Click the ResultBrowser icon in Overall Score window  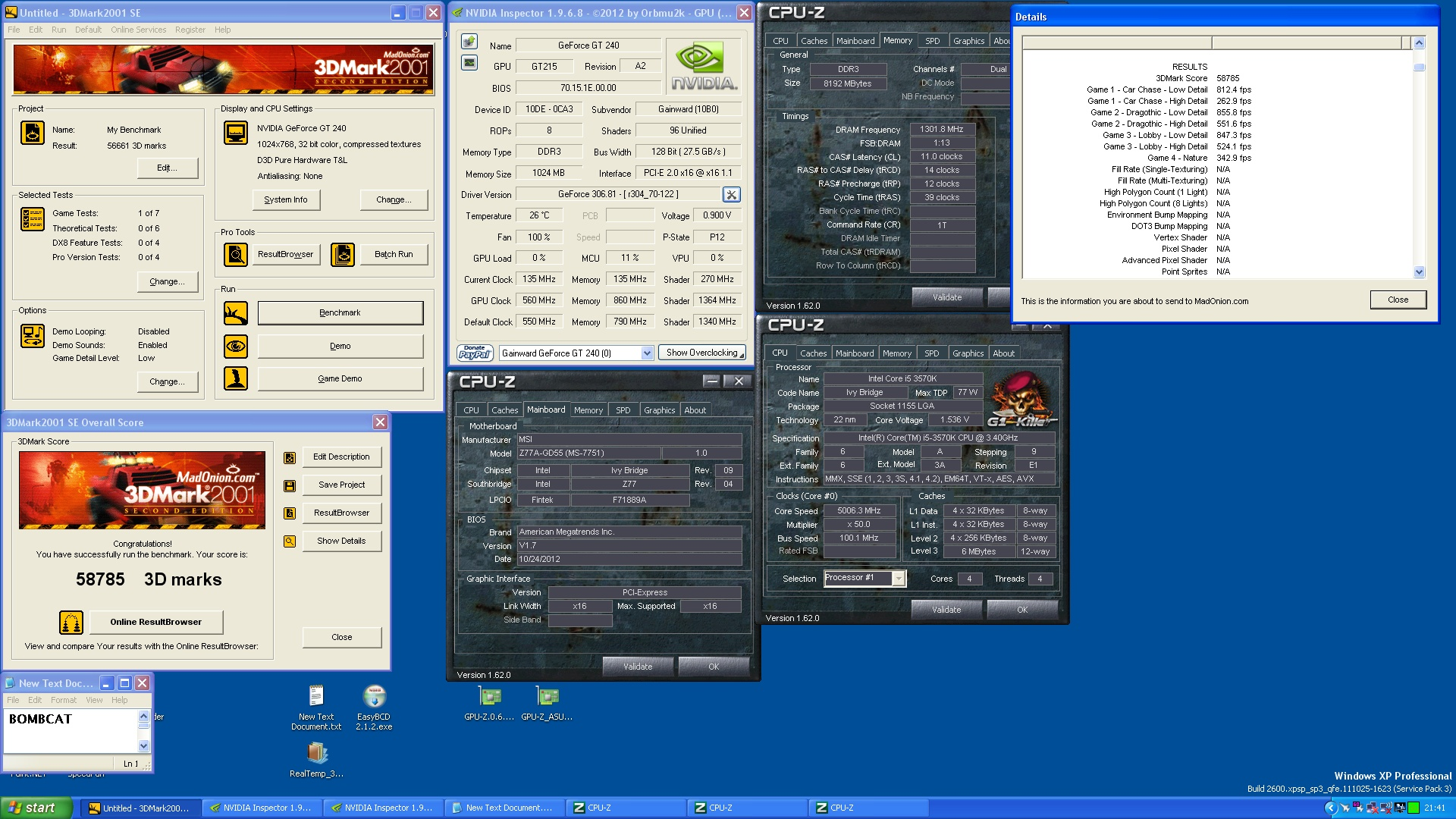(290, 513)
